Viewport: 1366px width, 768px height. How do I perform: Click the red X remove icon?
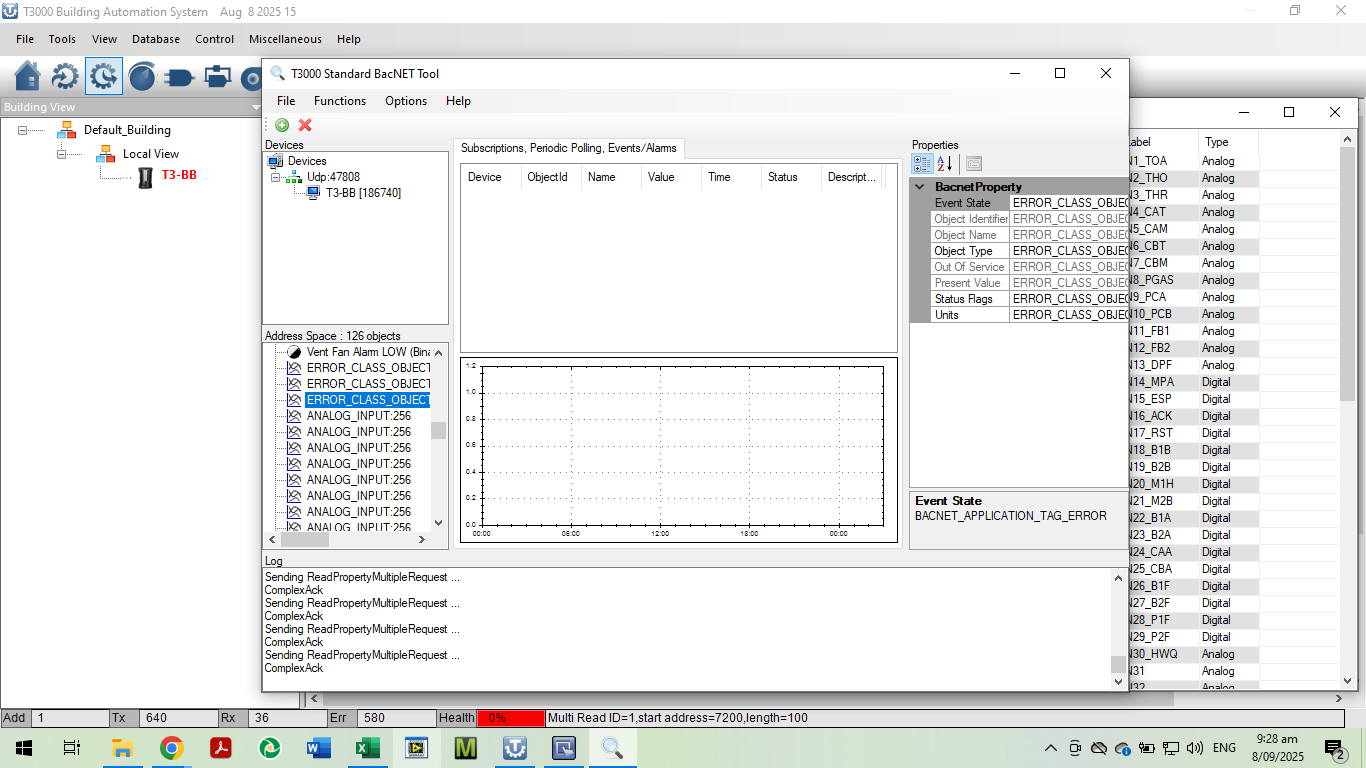pos(305,125)
